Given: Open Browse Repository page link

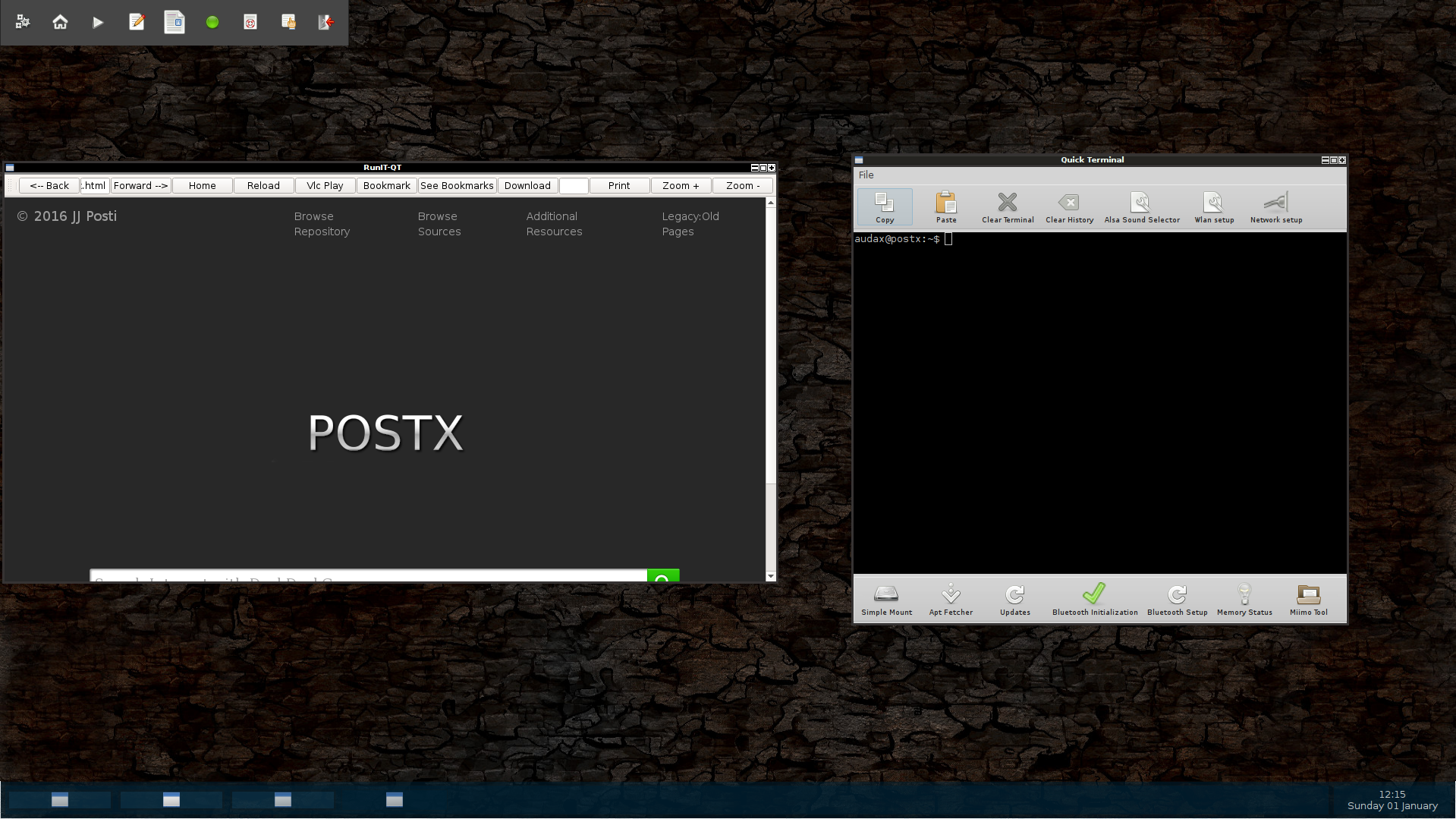Looking at the screenshot, I should point(322,224).
